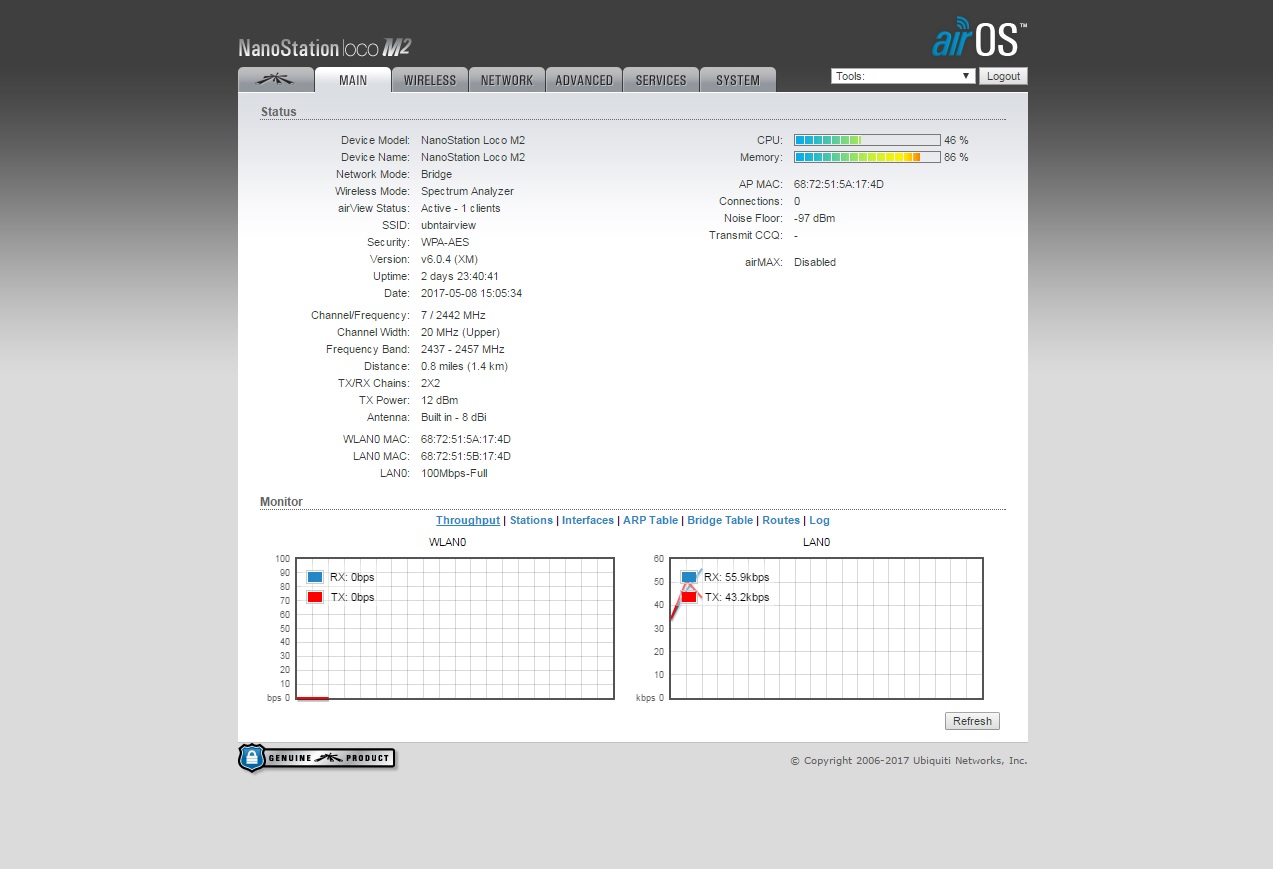Screen dimensions: 1273x869
Task: Open the System tab
Action: (x=738, y=80)
